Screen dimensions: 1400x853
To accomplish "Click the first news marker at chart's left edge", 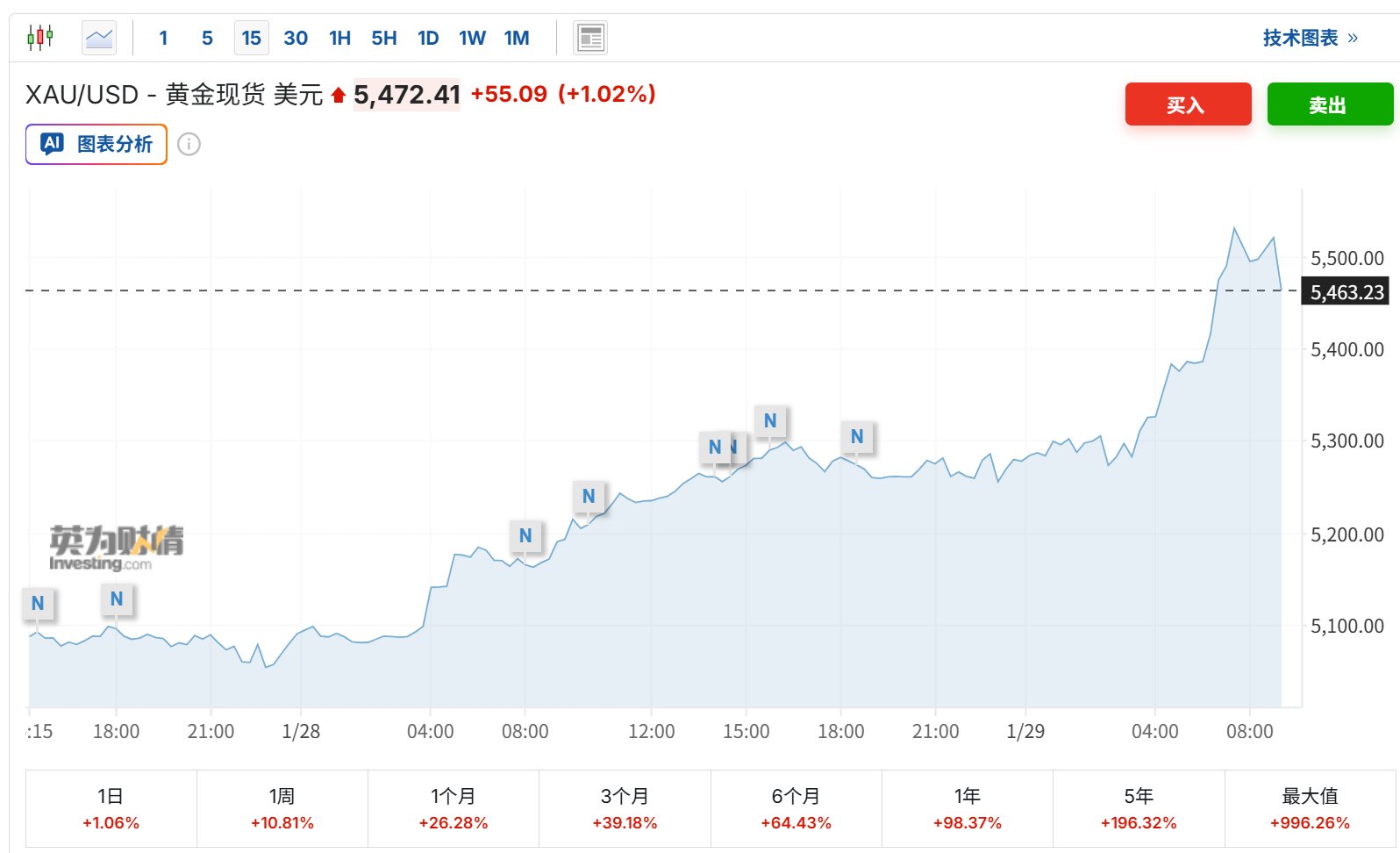I will click(x=38, y=603).
